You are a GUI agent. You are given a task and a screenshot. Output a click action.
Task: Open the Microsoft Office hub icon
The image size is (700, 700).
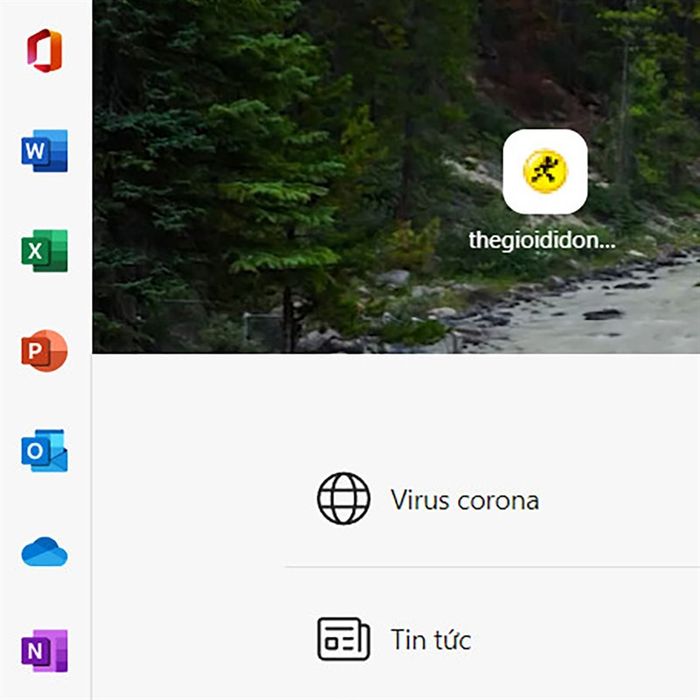[x=44, y=51]
